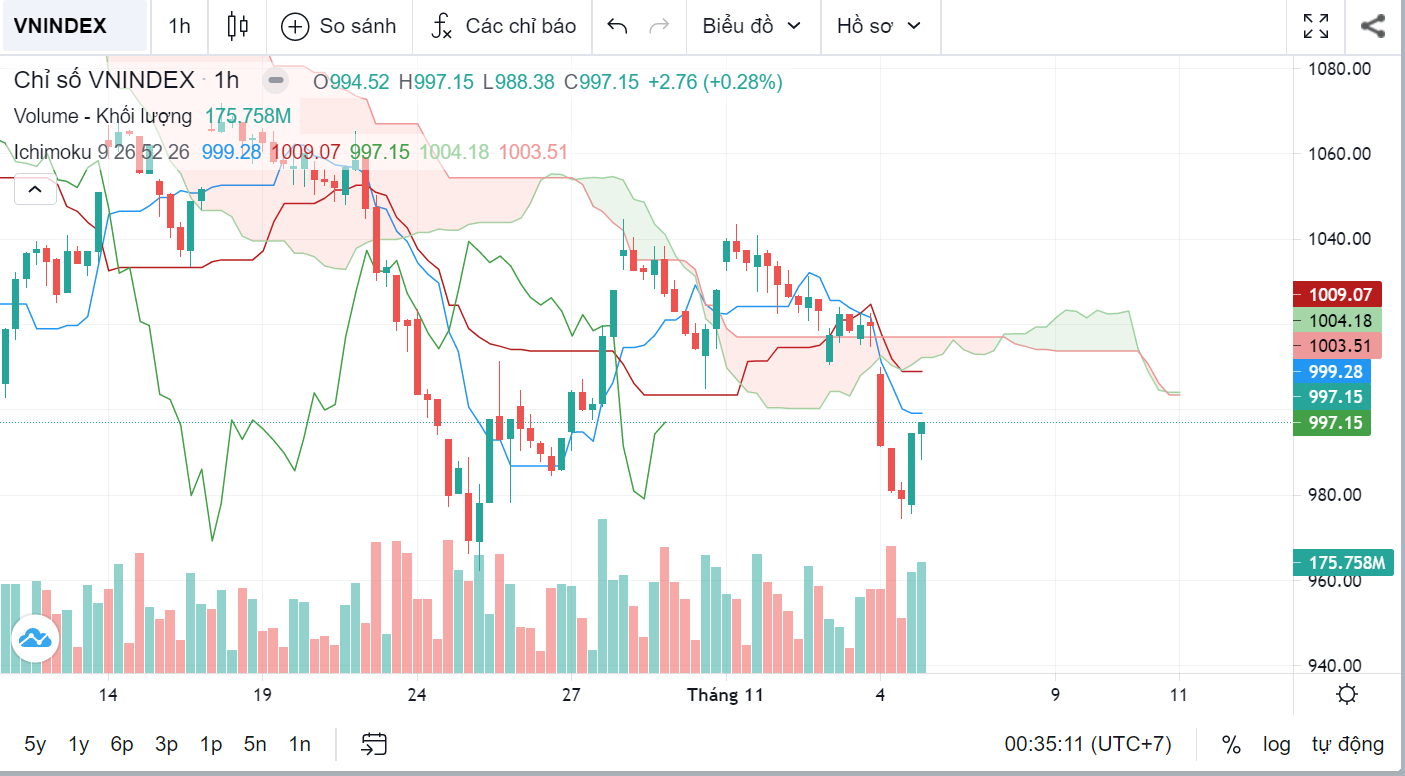Toggle the tự động auto scale
This screenshot has width=1405, height=776.
(1348, 744)
